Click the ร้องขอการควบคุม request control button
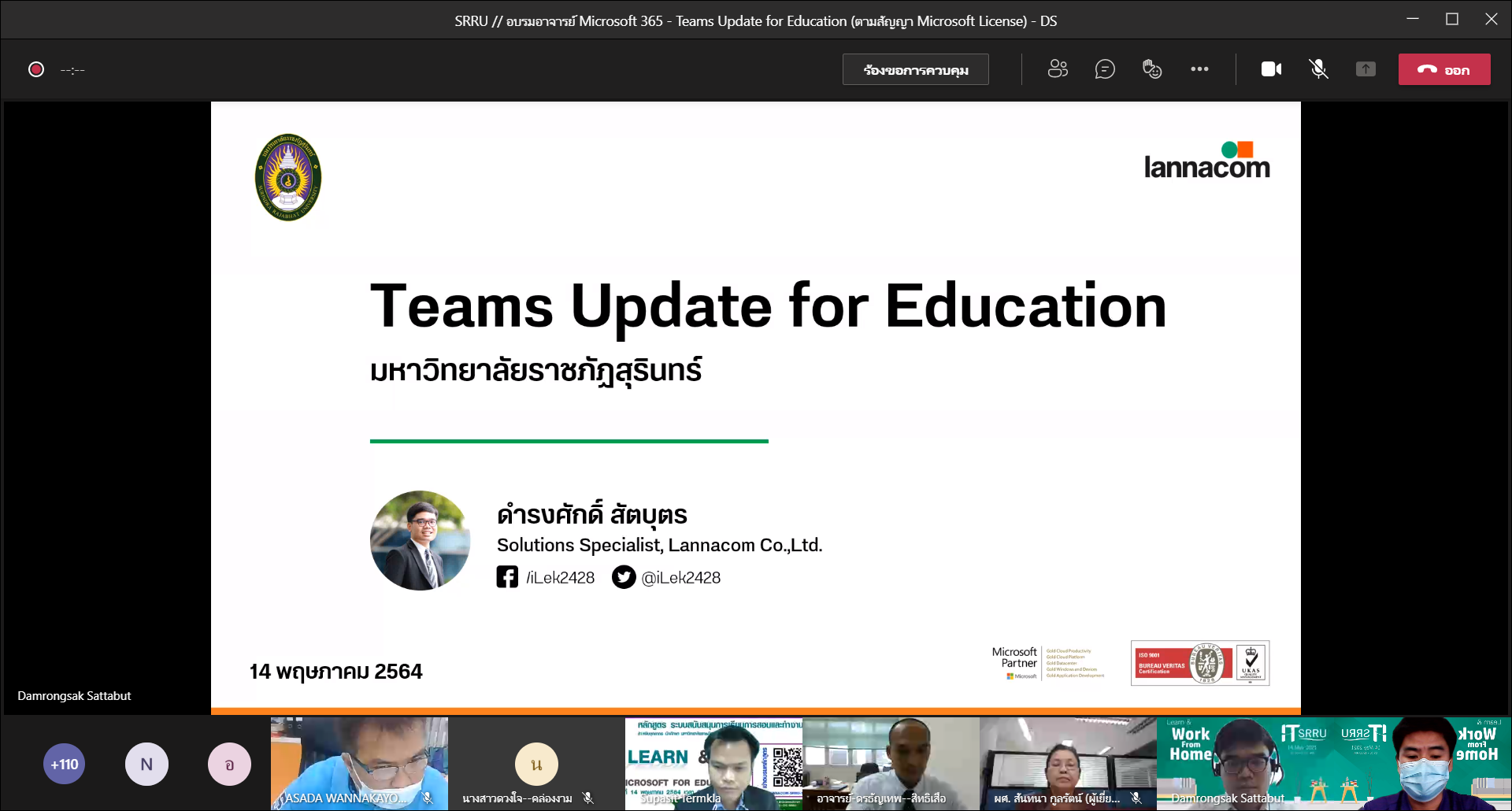The width and height of the screenshot is (1512, 811). [915, 69]
